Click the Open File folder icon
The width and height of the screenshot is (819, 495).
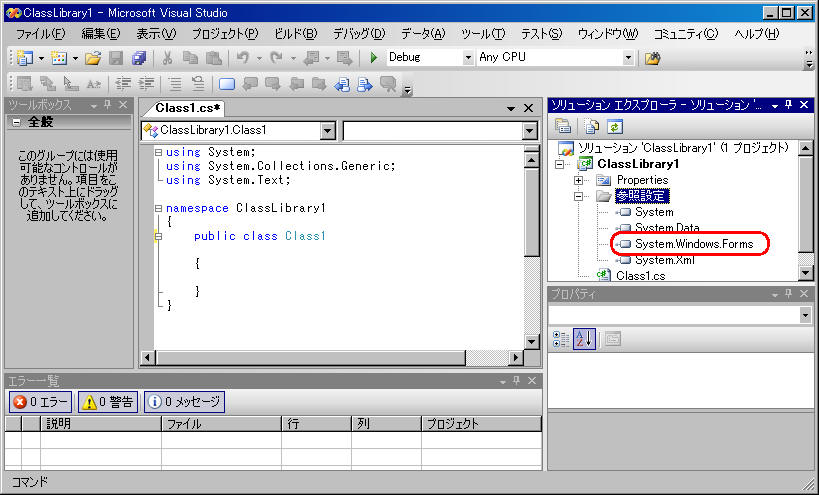click(x=93, y=58)
